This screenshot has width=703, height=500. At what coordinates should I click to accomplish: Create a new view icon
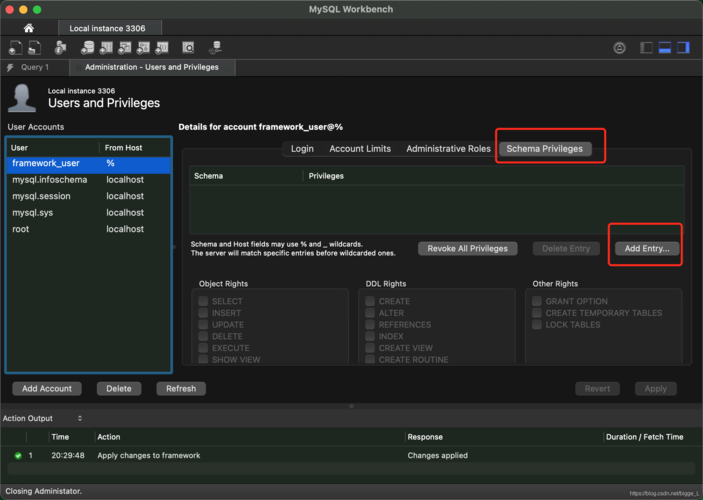click(x=124, y=48)
